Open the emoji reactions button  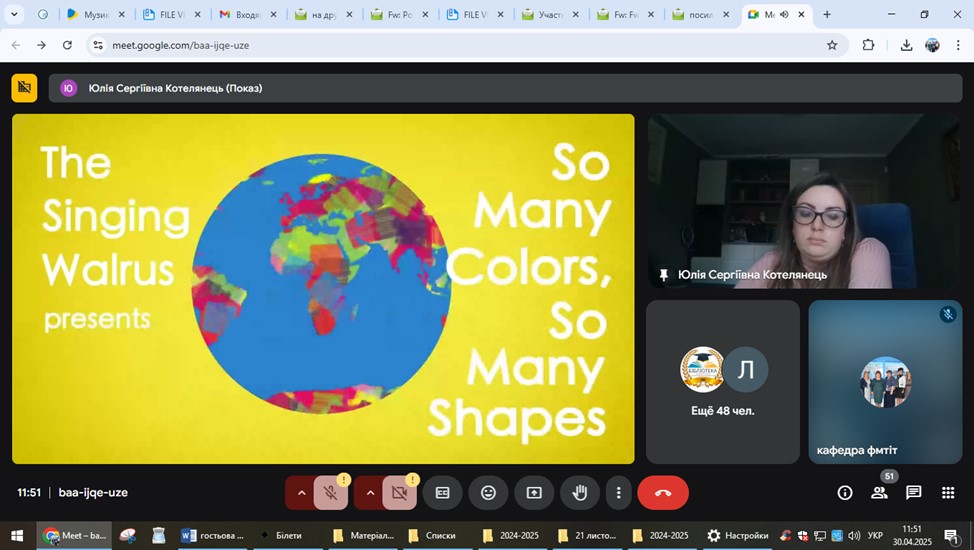(x=488, y=493)
